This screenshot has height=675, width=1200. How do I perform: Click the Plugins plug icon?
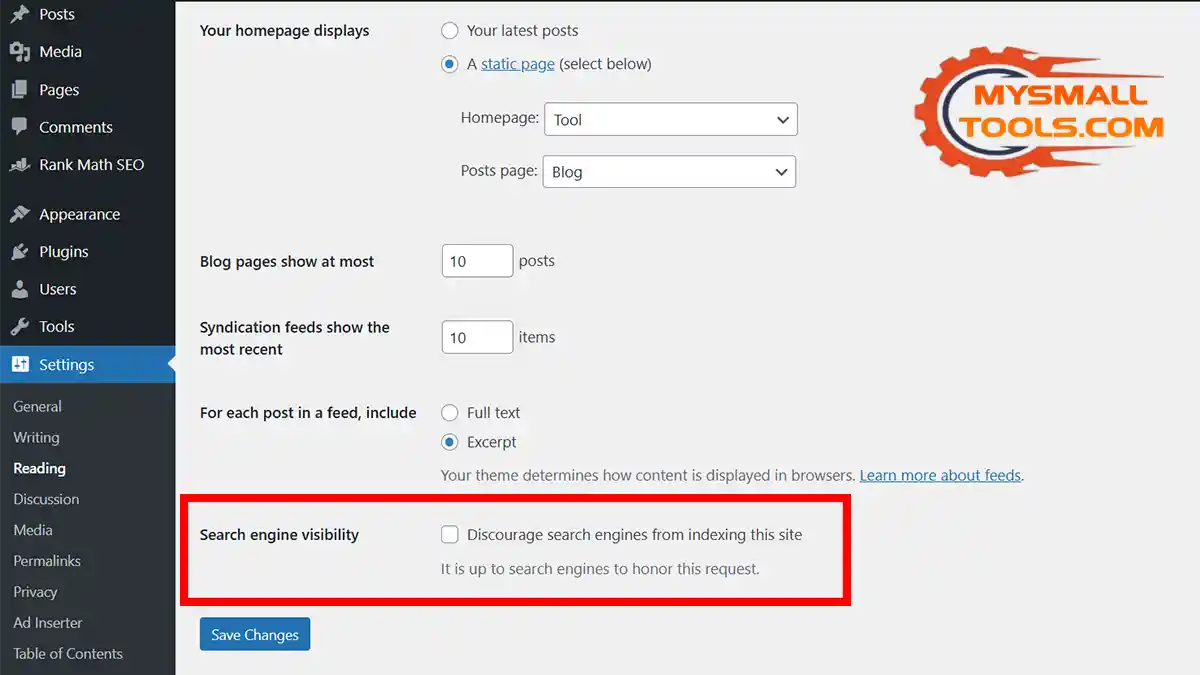(x=19, y=252)
